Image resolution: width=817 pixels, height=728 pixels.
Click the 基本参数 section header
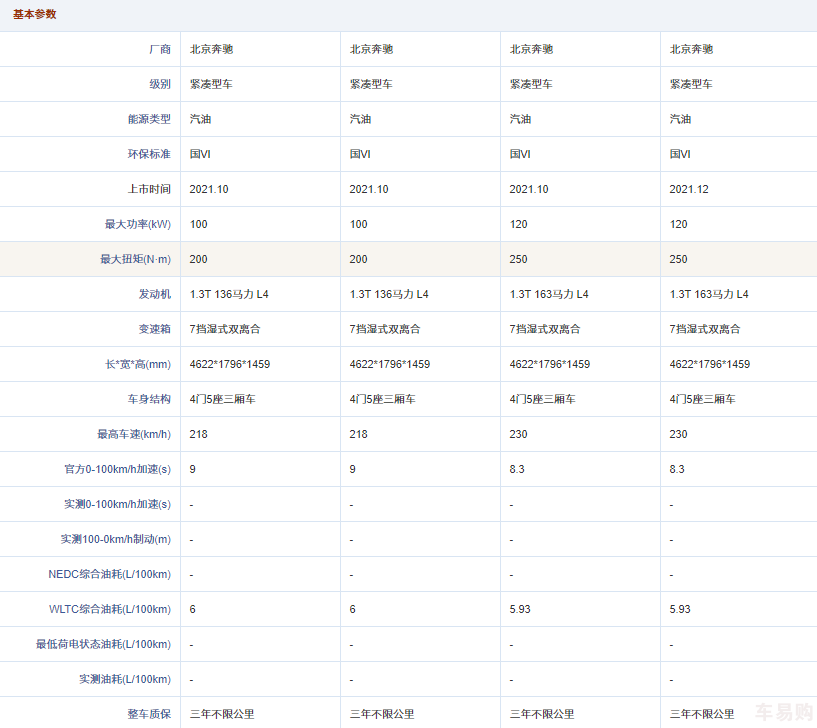(34, 15)
